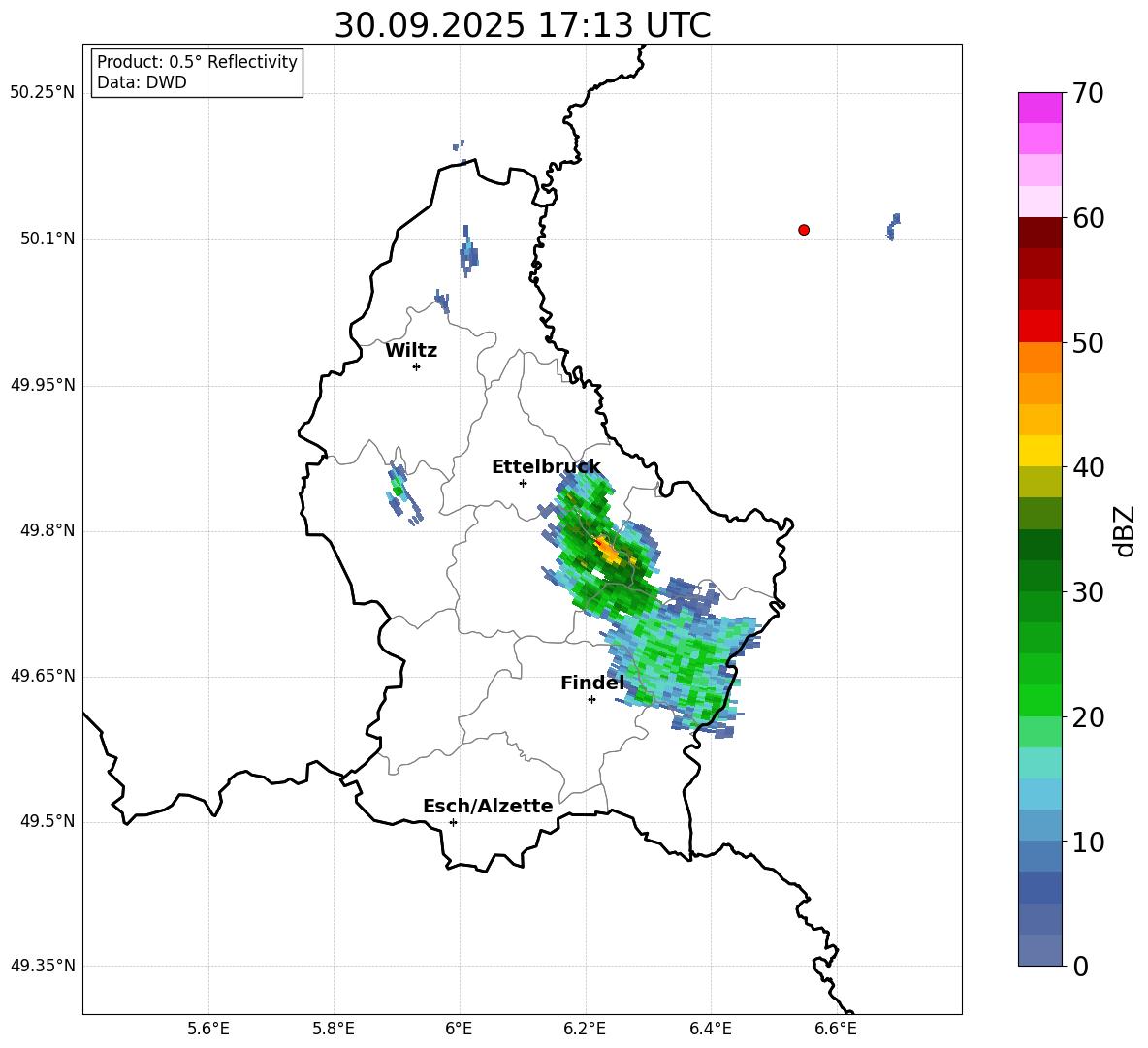The width and height of the screenshot is (1148, 1048).
Task: Click the 49.5°N latitude label
Action: pyautogui.click(x=48, y=821)
